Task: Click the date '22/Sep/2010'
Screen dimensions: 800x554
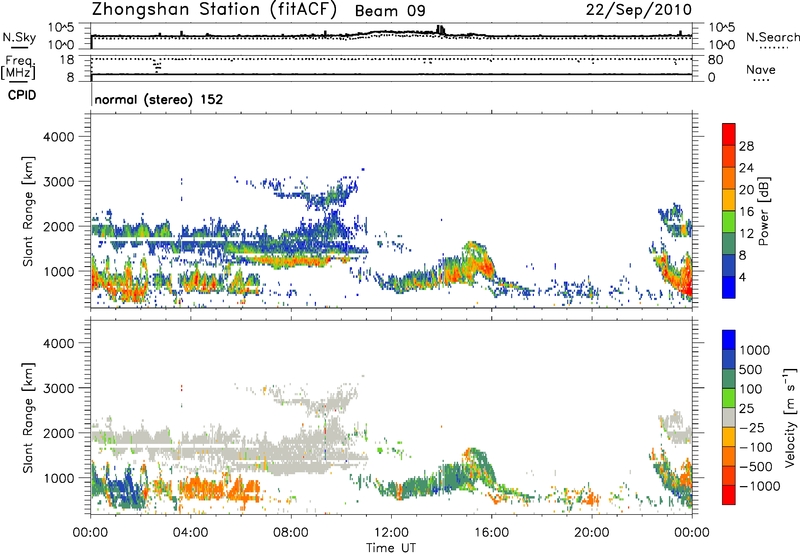Action: coord(639,9)
